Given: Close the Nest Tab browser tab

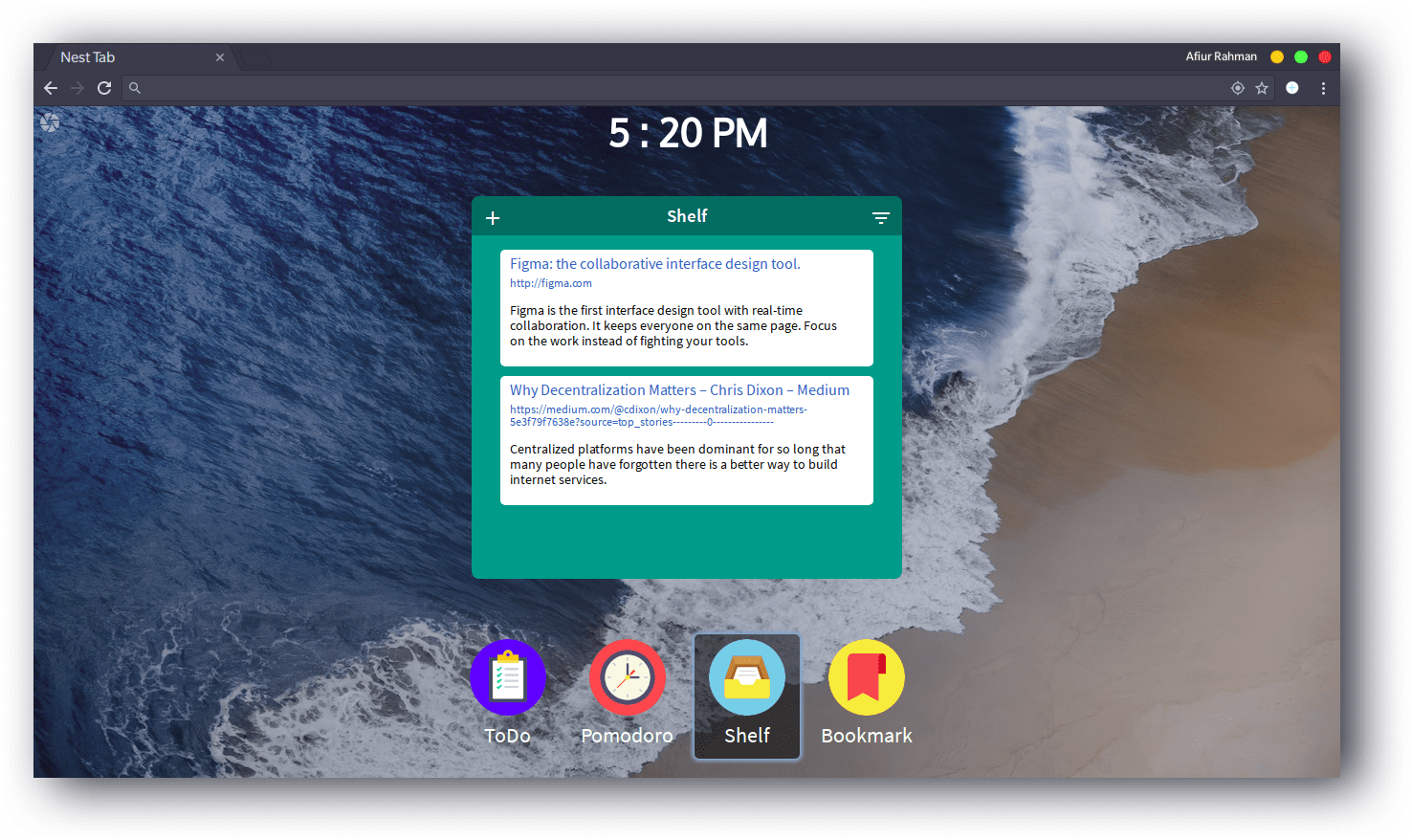Looking at the screenshot, I should (x=220, y=57).
